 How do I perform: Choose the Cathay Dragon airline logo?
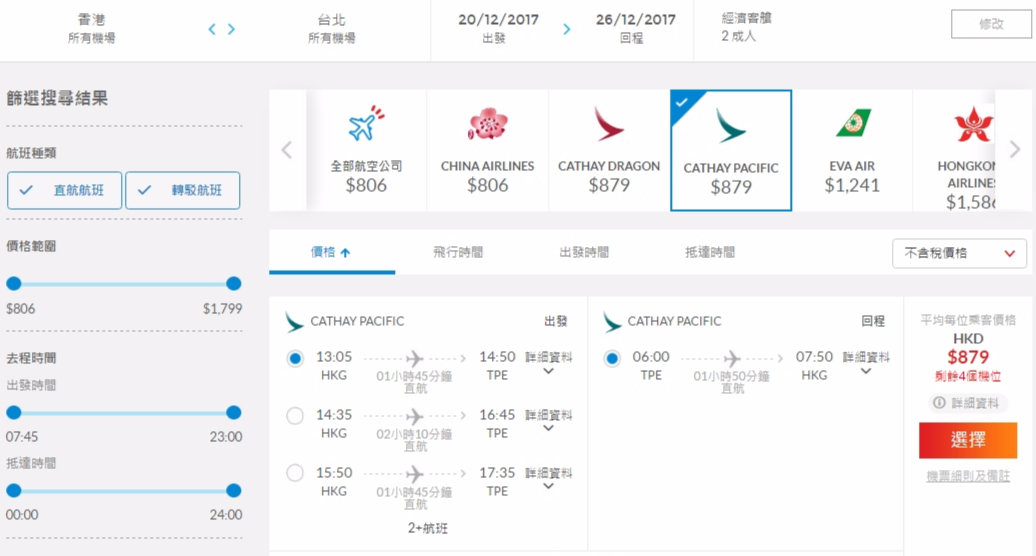click(x=609, y=124)
